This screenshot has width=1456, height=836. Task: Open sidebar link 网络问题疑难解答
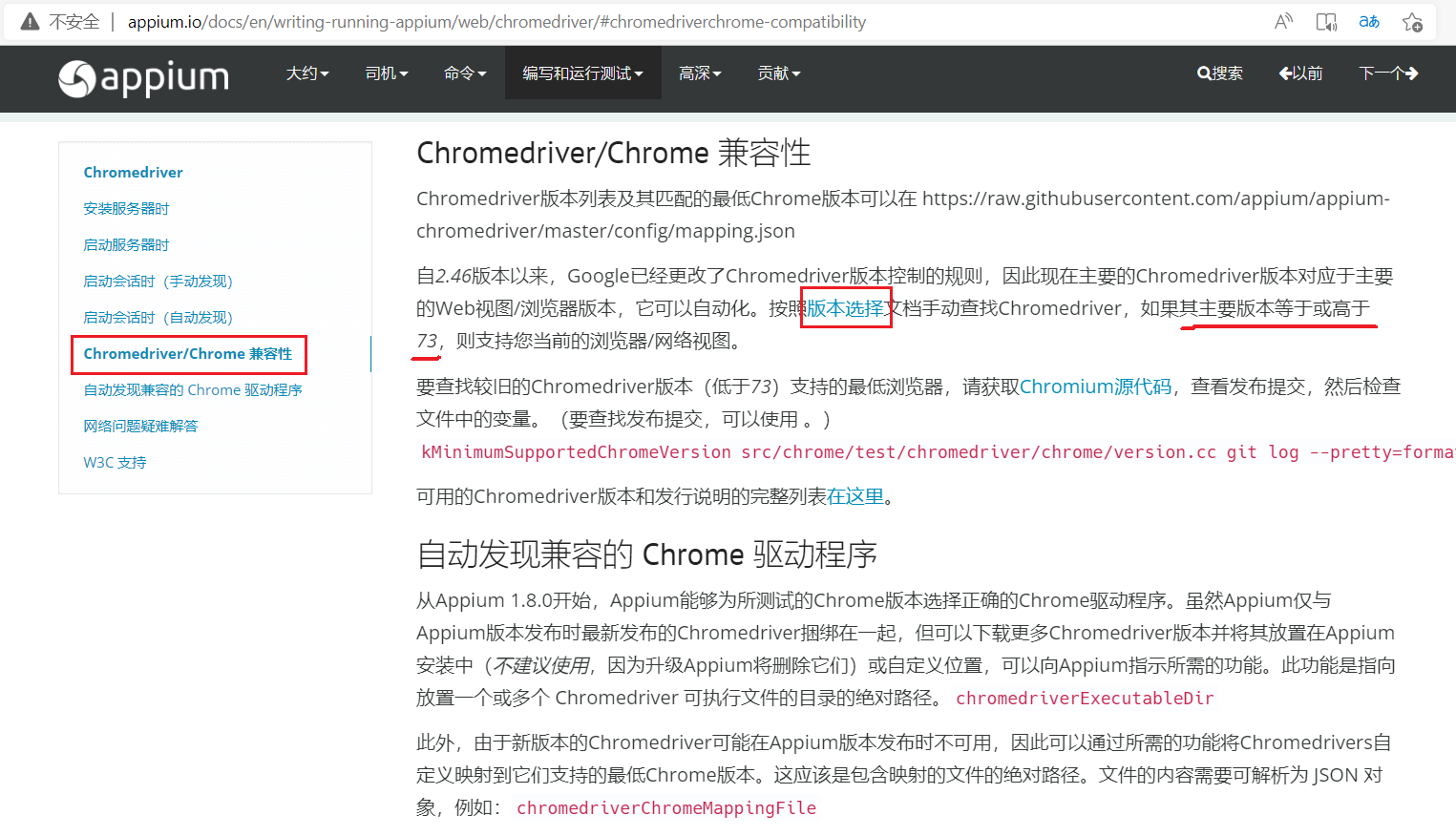(x=140, y=427)
